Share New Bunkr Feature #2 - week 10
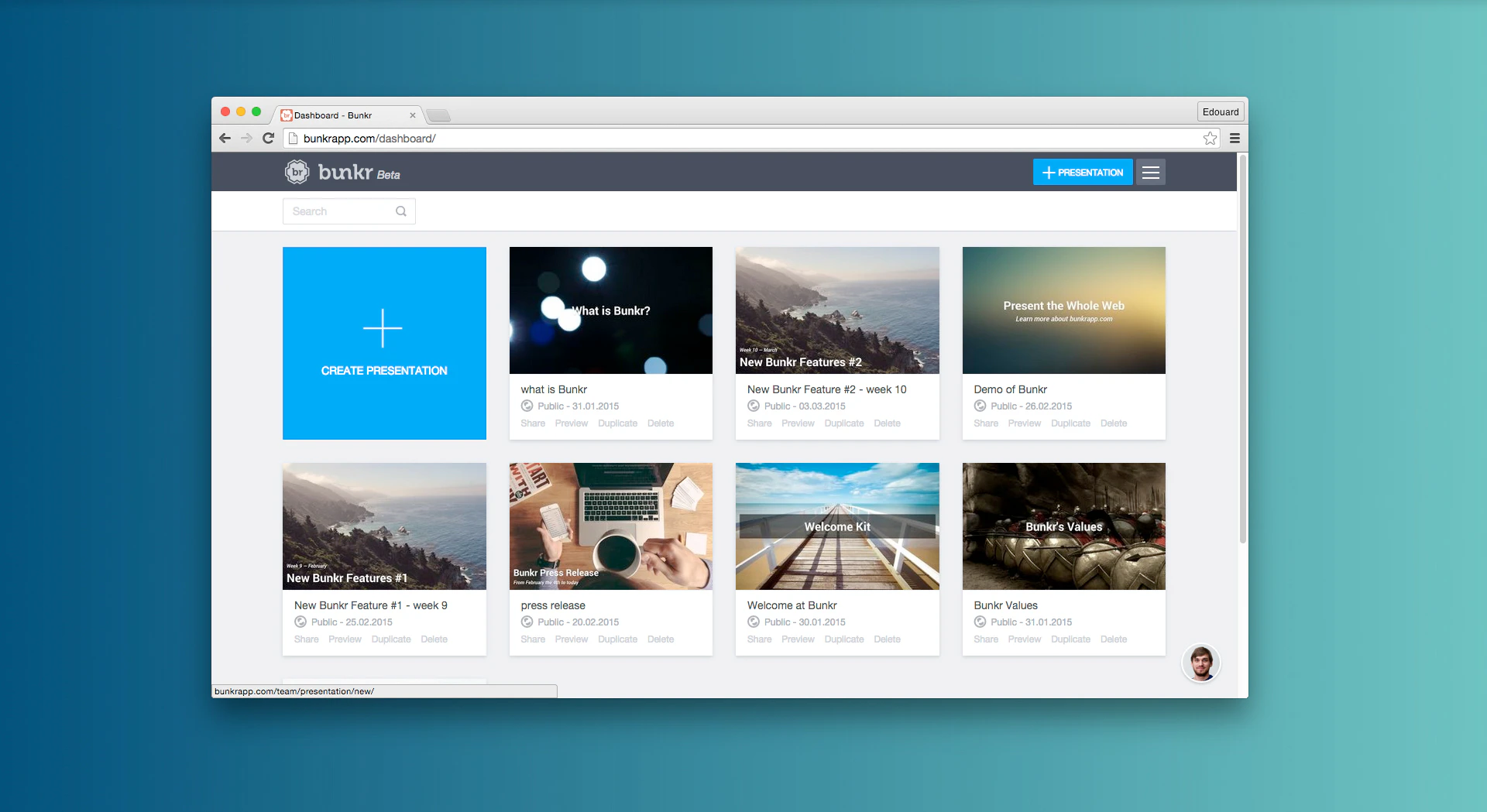 pyautogui.click(x=759, y=423)
